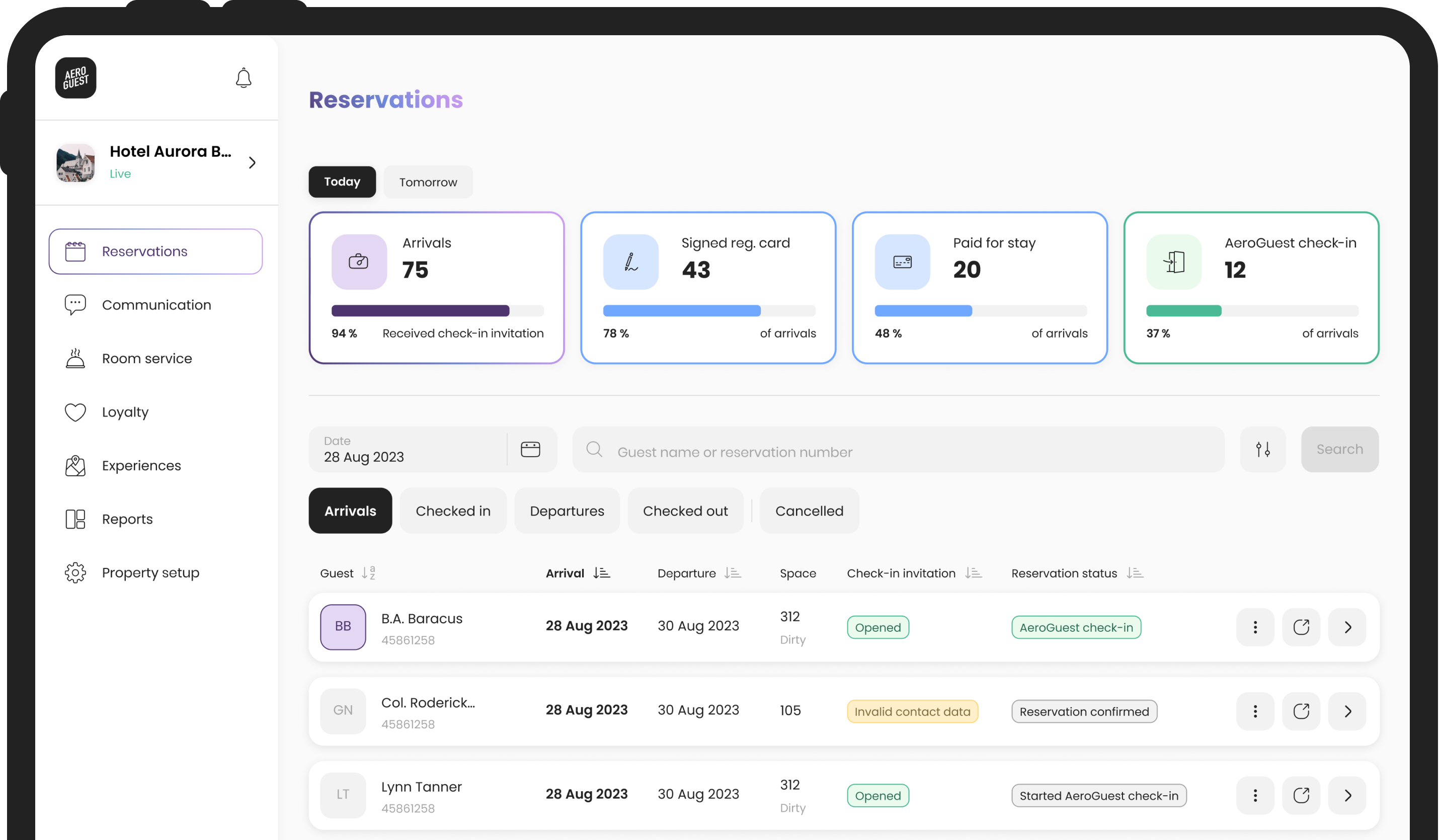The image size is (1439, 840).
Task: Select the Cancelled tab
Action: click(809, 511)
